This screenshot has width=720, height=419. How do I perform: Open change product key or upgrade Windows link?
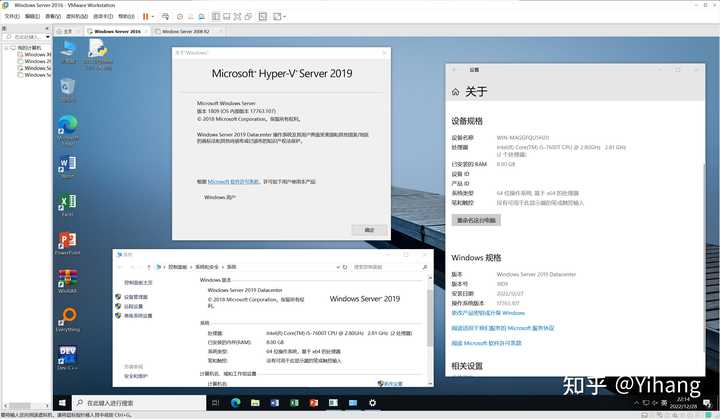[x=488, y=313]
